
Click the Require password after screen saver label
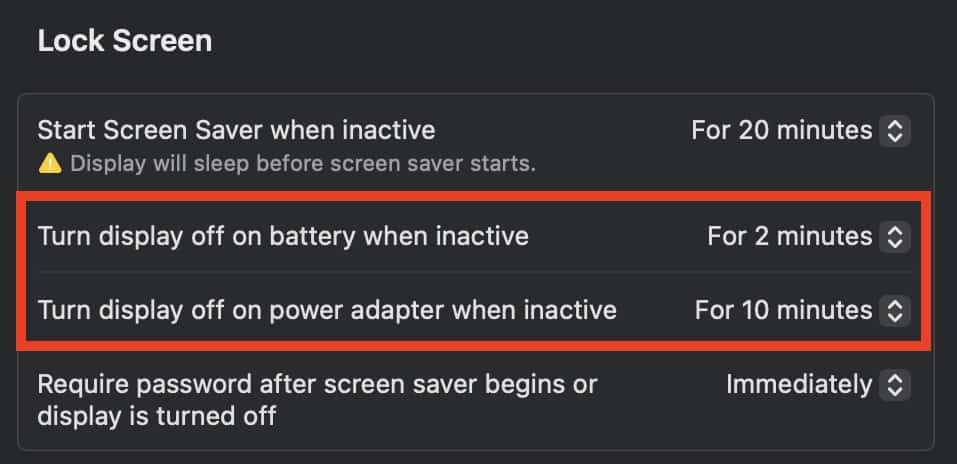coord(317,384)
